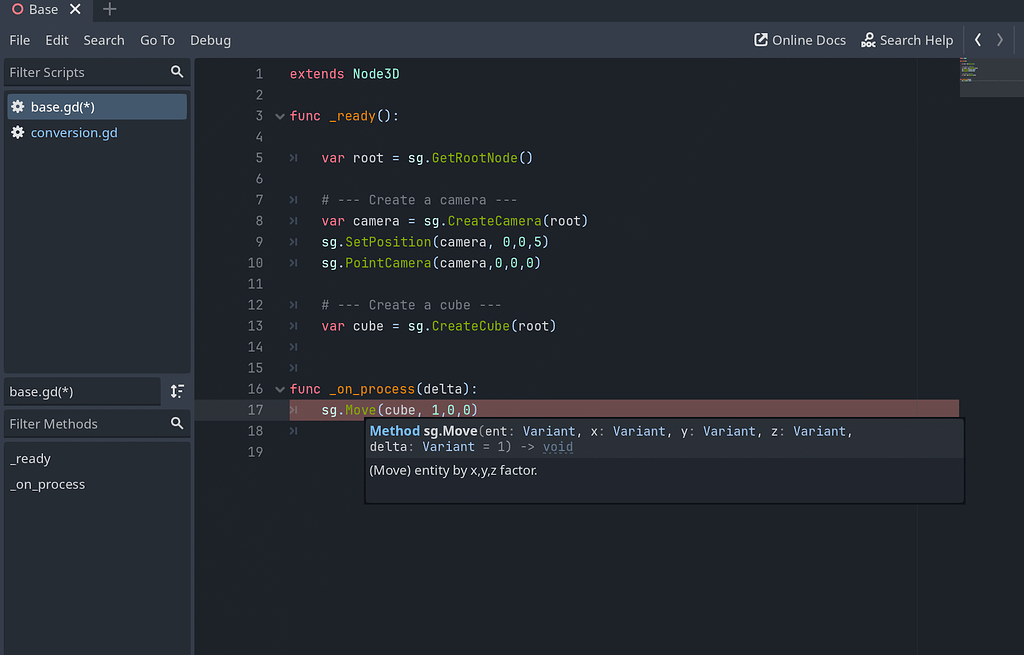Open Search Help
The width and height of the screenshot is (1024, 655).
[x=907, y=40]
